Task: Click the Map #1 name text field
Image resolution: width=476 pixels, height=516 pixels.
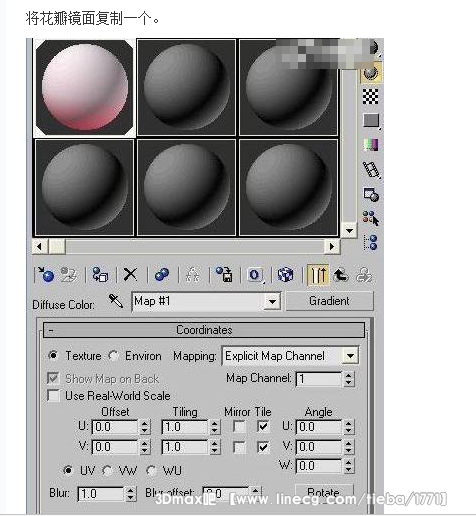Action: click(x=199, y=302)
